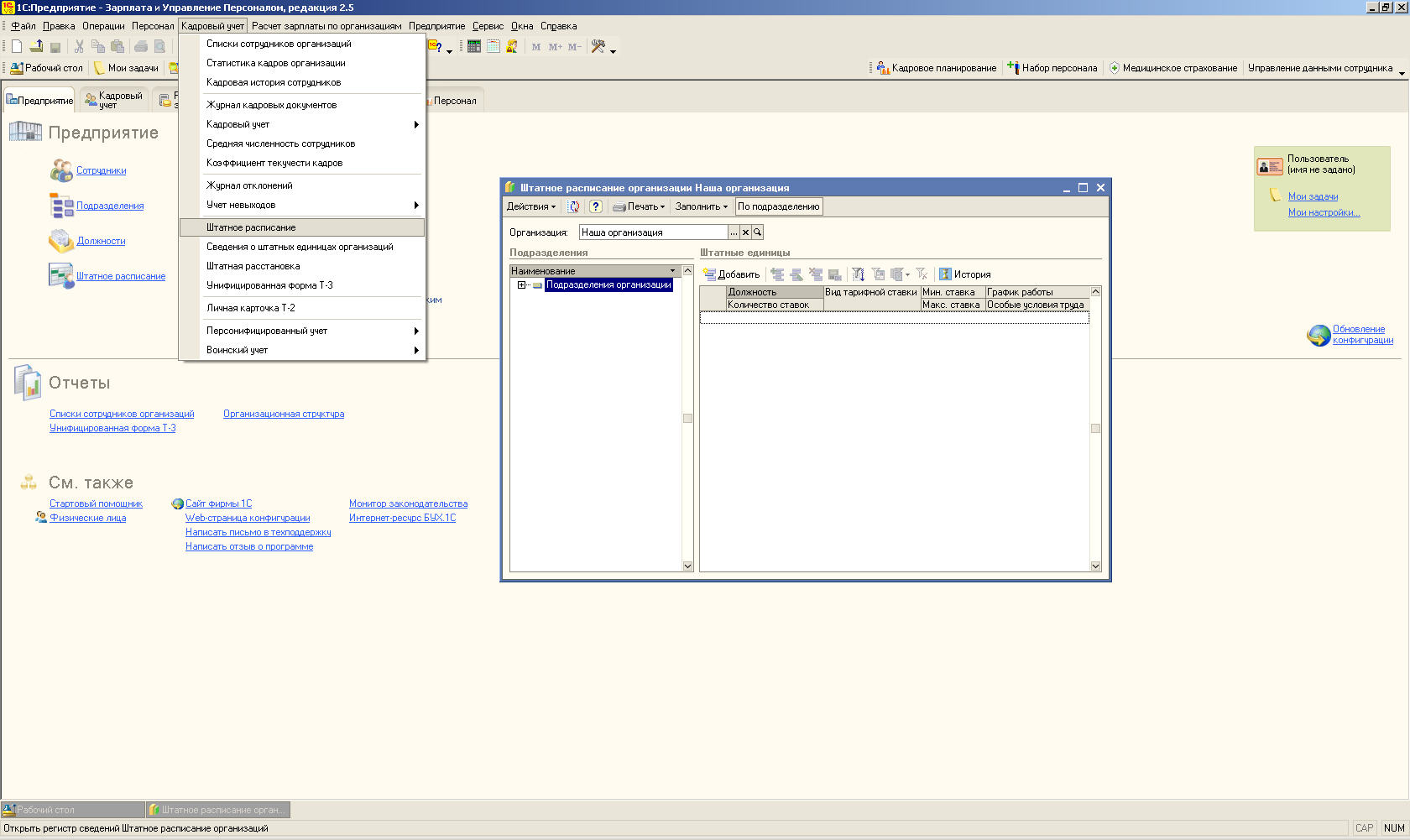
Task: Switch to the Кадровый учет tab
Action: tap(114, 100)
